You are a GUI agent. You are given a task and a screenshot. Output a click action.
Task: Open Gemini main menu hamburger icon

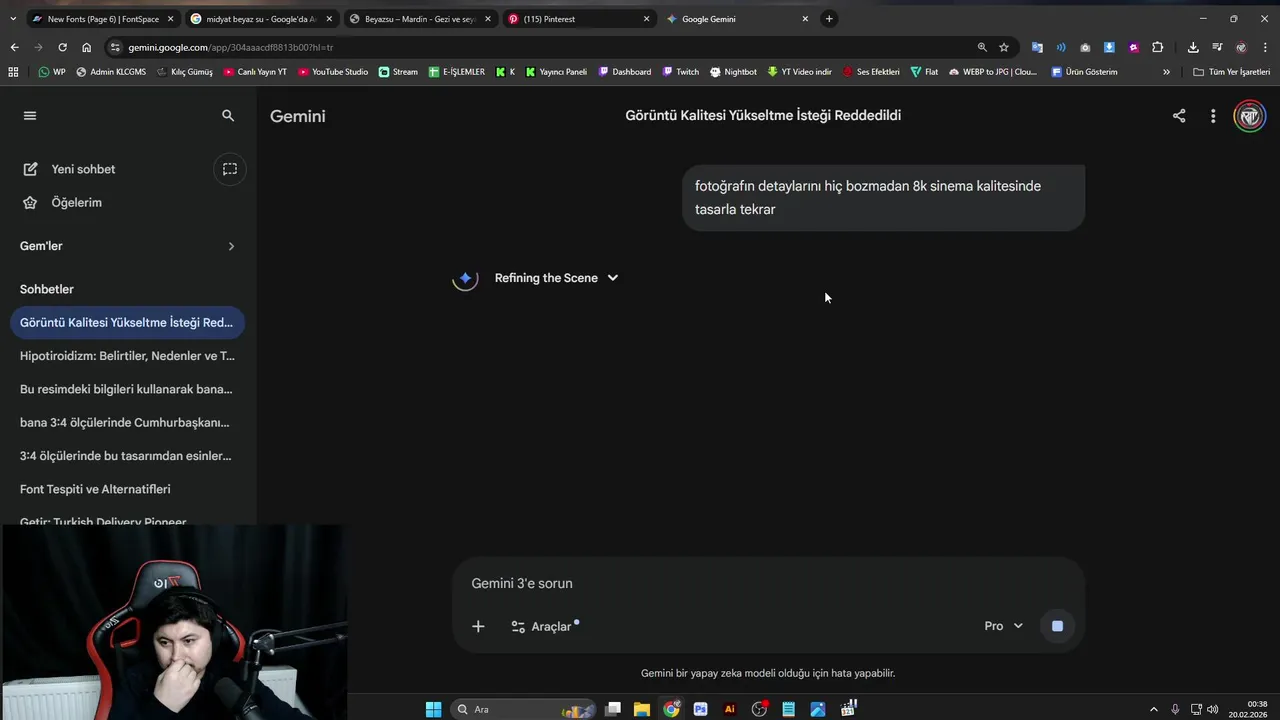[30, 116]
